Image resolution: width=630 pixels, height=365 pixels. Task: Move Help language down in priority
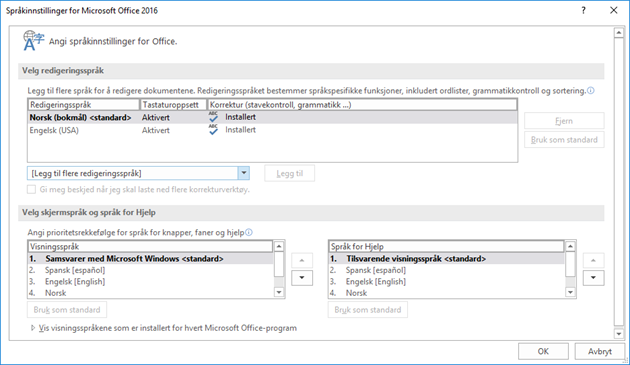coord(593,278)
